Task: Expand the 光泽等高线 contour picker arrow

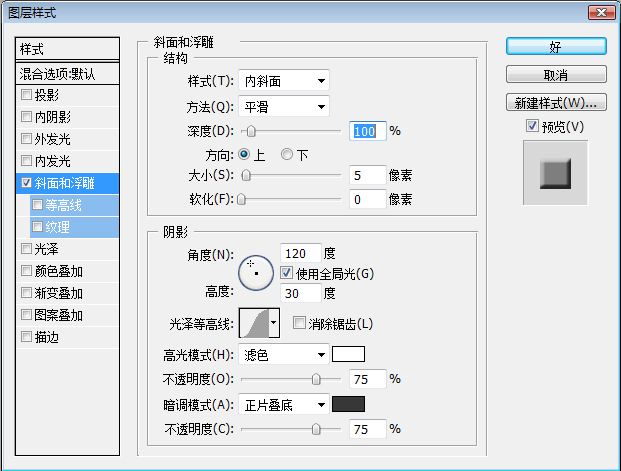Action: [x=274, y=323]
